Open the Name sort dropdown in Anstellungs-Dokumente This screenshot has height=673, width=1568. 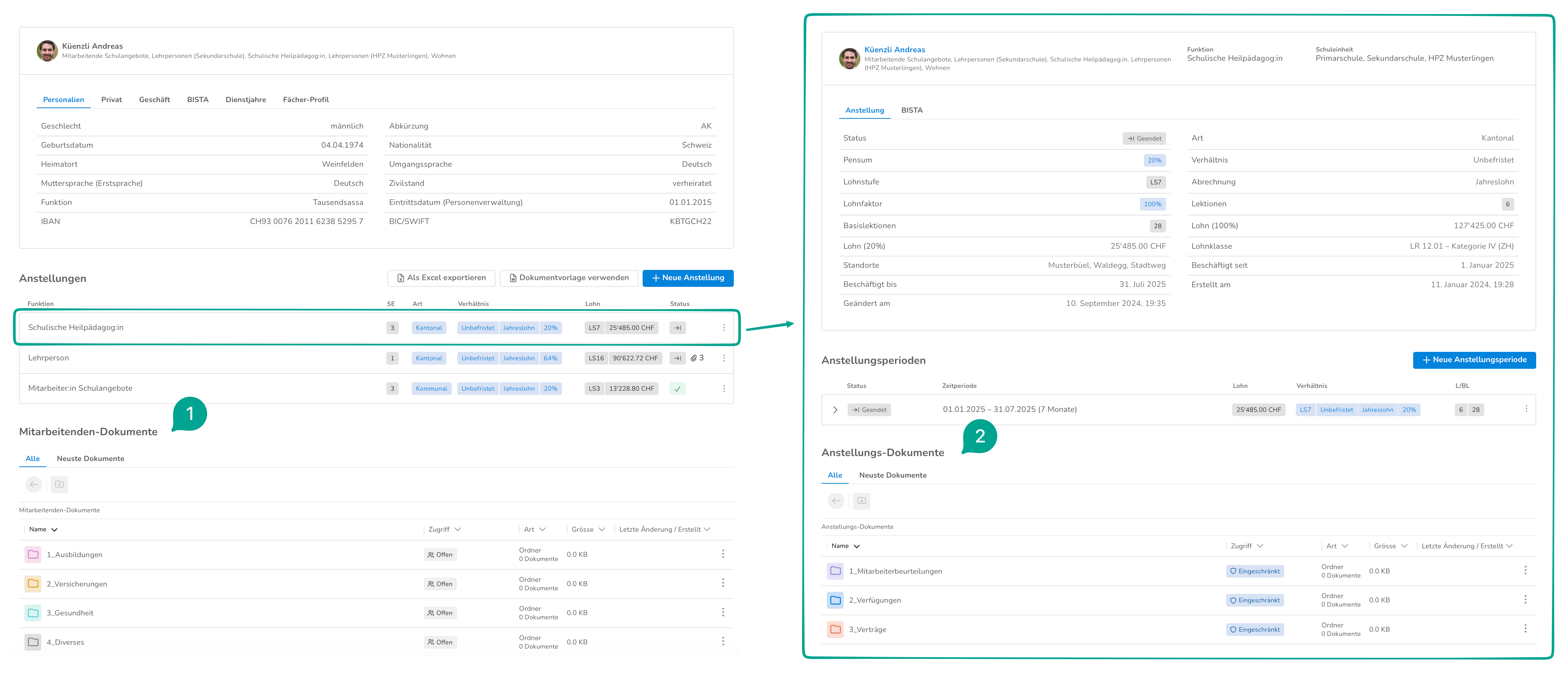(846, 546)
